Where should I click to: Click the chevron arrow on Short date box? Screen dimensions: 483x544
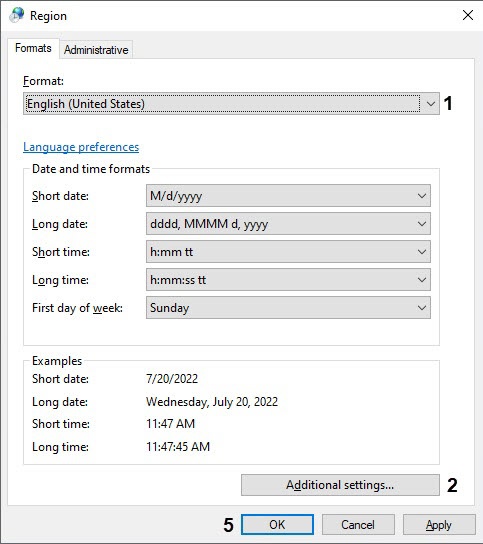click(422, 196)
